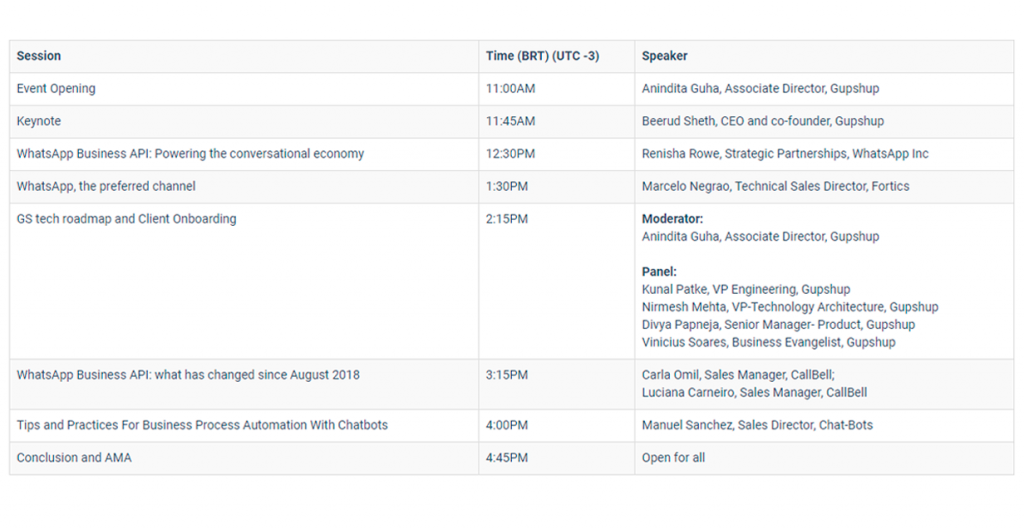This screenshot has height=529, width=1024.
Task: Click panelist Kunal Patke, VP Engineering
Action: [745, 290]
